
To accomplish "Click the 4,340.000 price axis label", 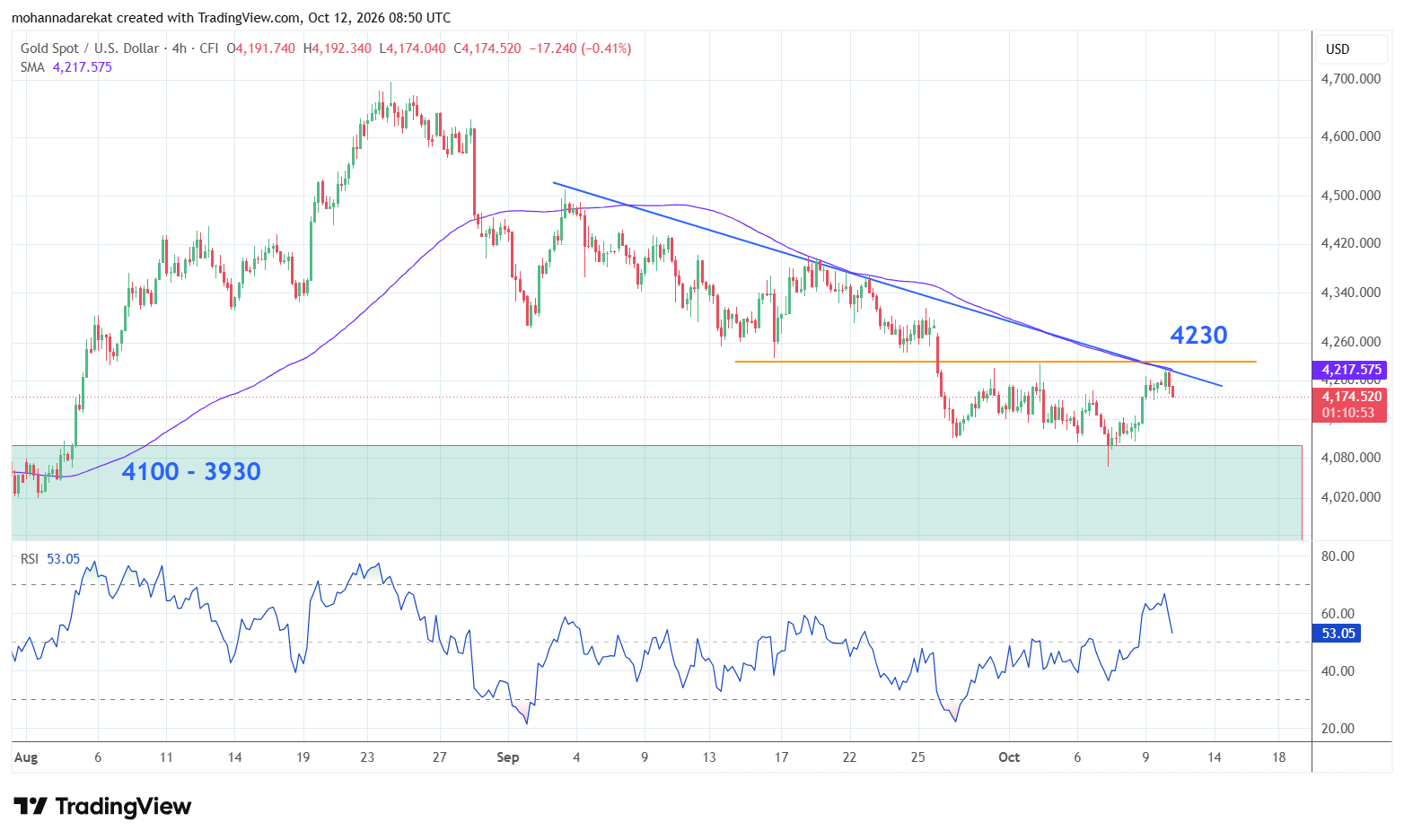I will pyautogui.click(x=1351, y=293).
